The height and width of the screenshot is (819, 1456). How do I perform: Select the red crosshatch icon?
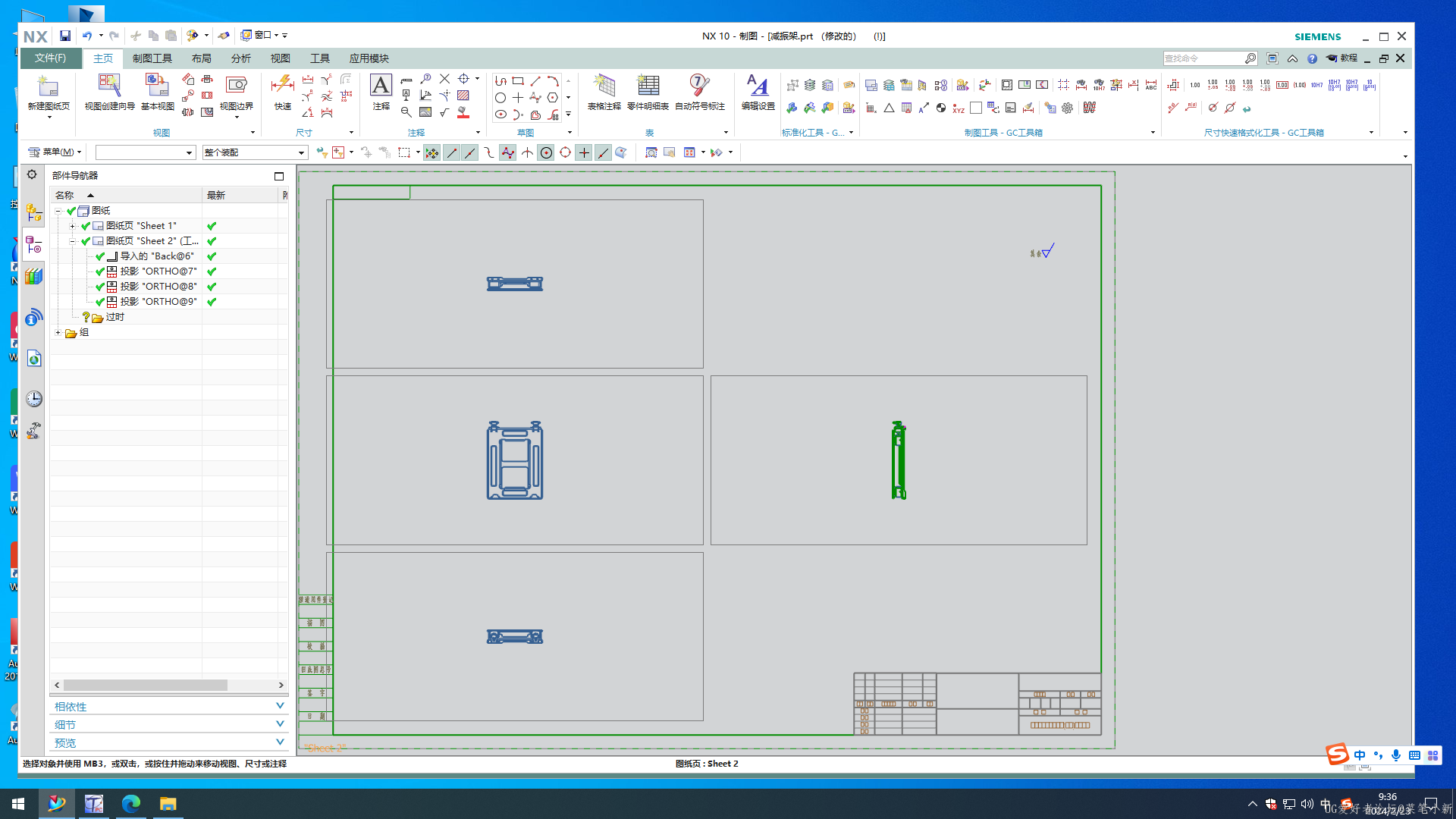click(x=463, y=96)
